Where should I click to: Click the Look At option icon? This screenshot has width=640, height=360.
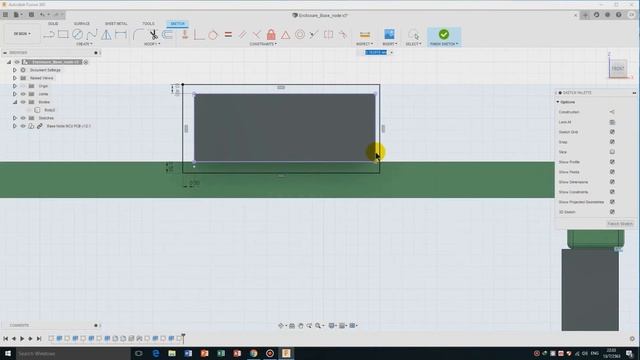coord(612,122)
